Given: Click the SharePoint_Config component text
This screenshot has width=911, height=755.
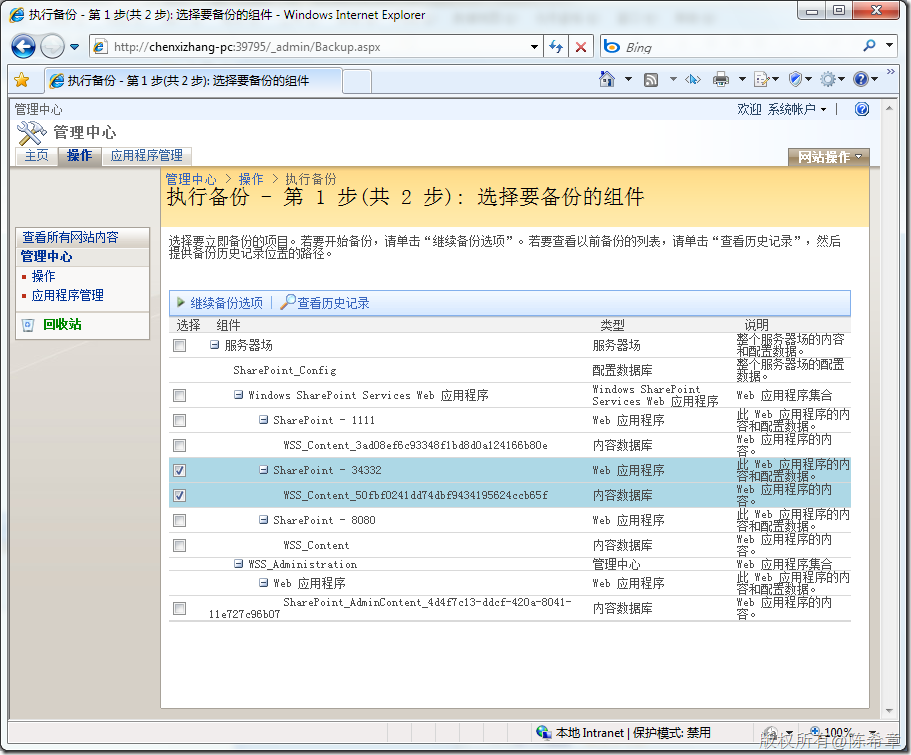Looking at the screenshot, I should [x=285, y=370].
